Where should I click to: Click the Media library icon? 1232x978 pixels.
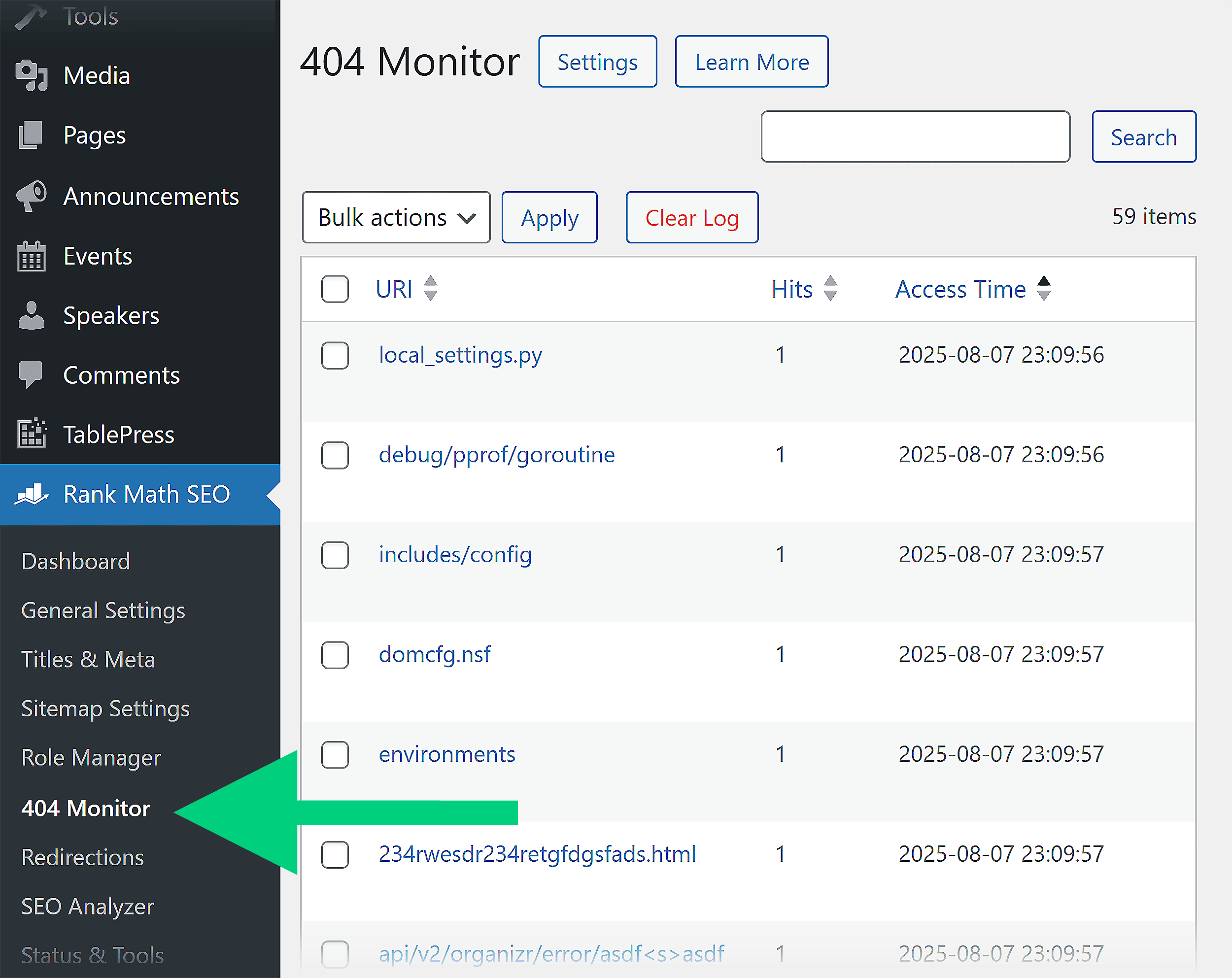click(x=32, y=75)
